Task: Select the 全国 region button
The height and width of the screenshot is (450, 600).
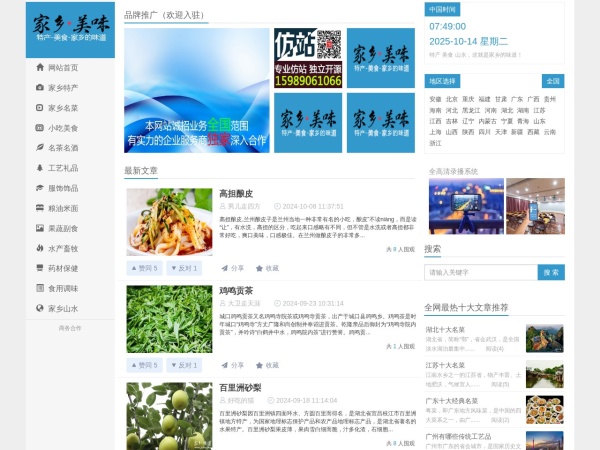Action: point(553,81)
